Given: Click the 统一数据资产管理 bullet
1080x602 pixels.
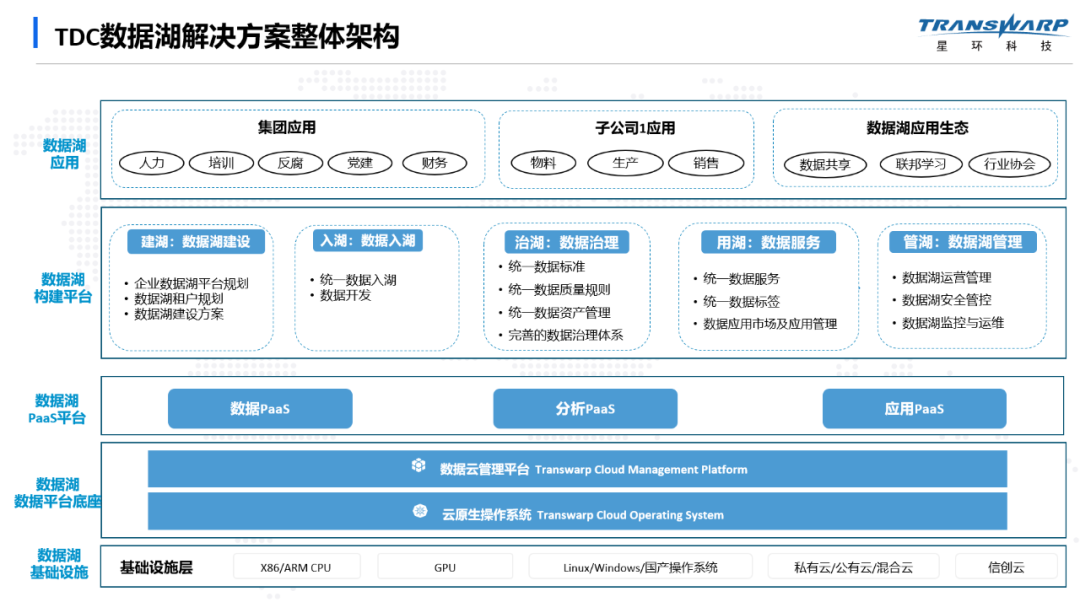Looking at the screenshot, I should (559, 313).
